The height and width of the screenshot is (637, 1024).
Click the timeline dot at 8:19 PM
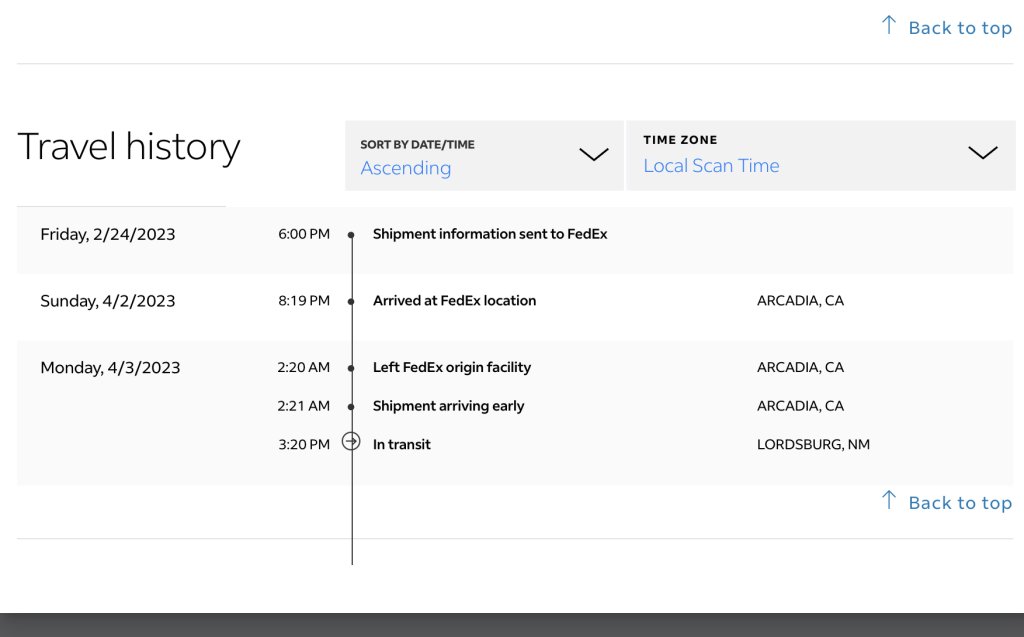point(351,301)
